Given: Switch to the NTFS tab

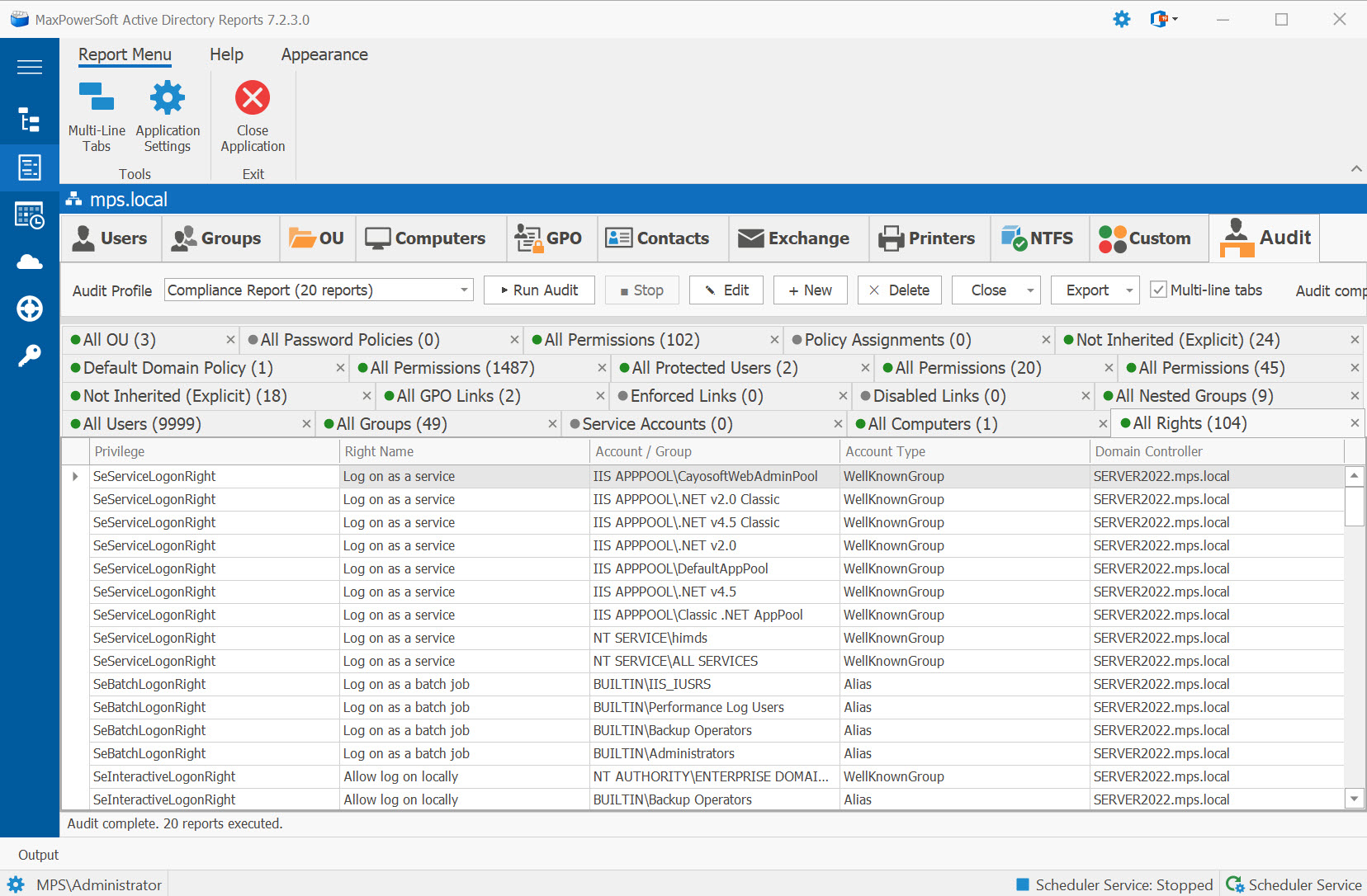Looking at the screenshot, I should tap(1039, 238).
